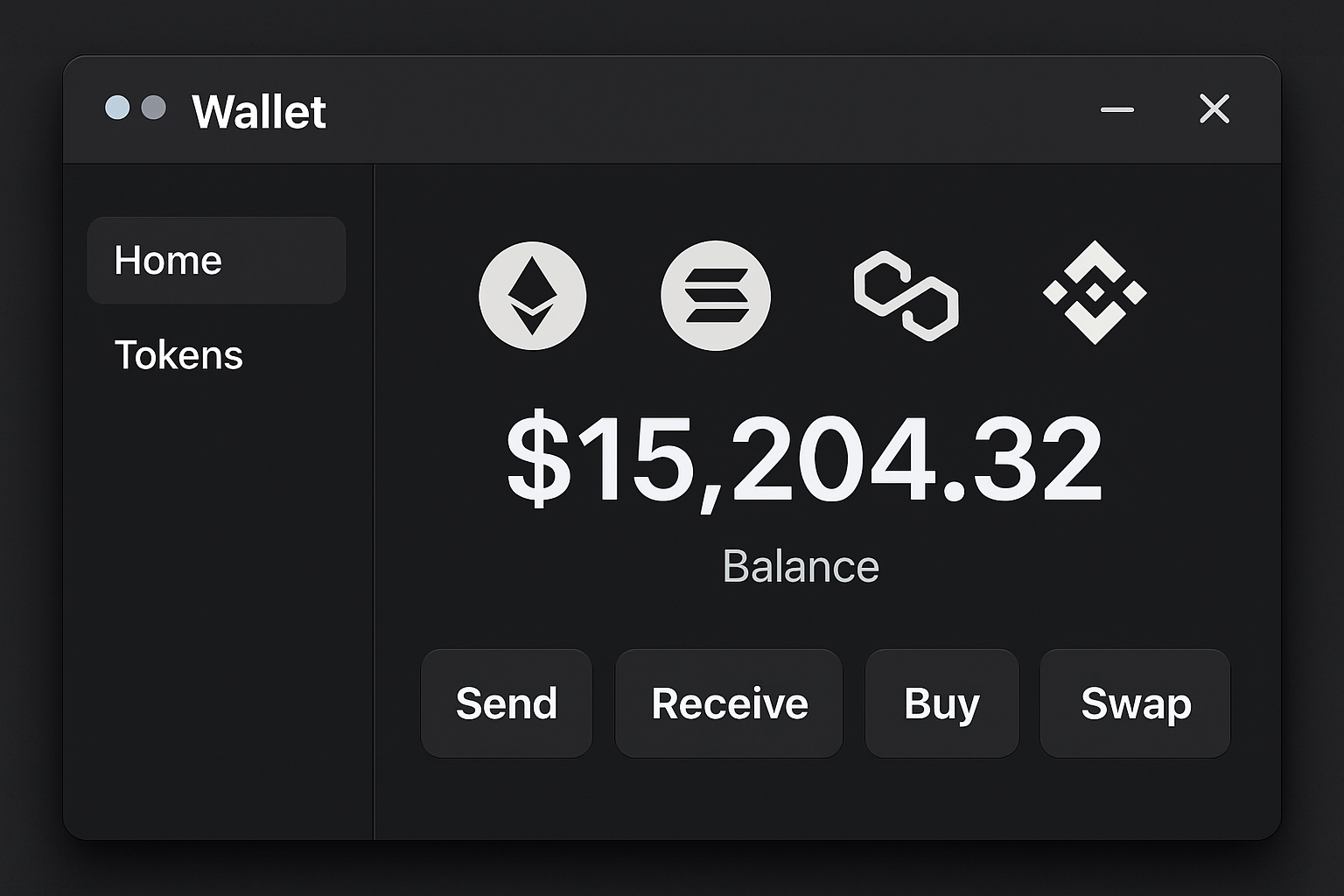
Task: Click Buy to purchase crypto
Action: coord(941,703)
